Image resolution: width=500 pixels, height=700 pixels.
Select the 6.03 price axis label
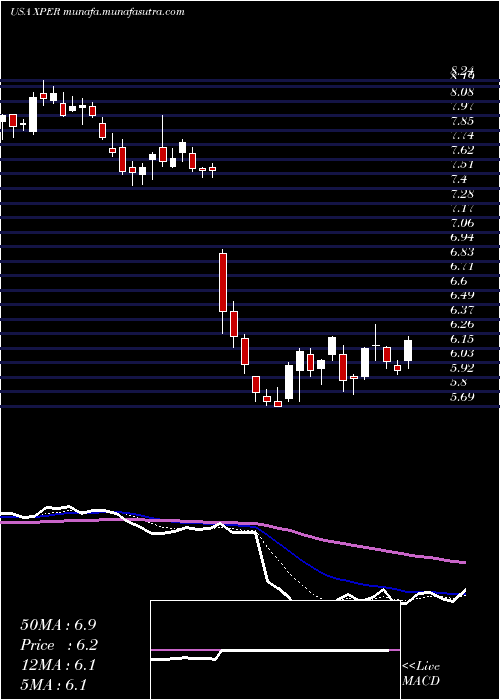(462, 353)
